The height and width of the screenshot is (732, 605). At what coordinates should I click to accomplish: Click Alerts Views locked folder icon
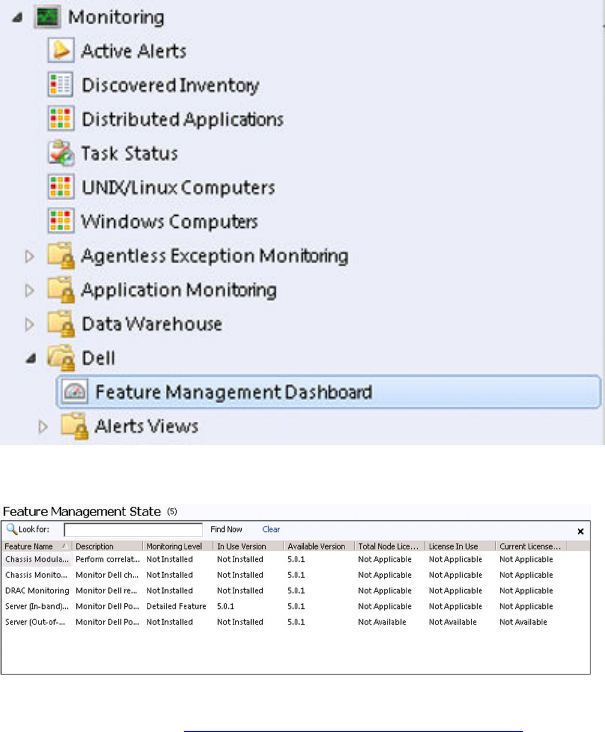(75, 426)
